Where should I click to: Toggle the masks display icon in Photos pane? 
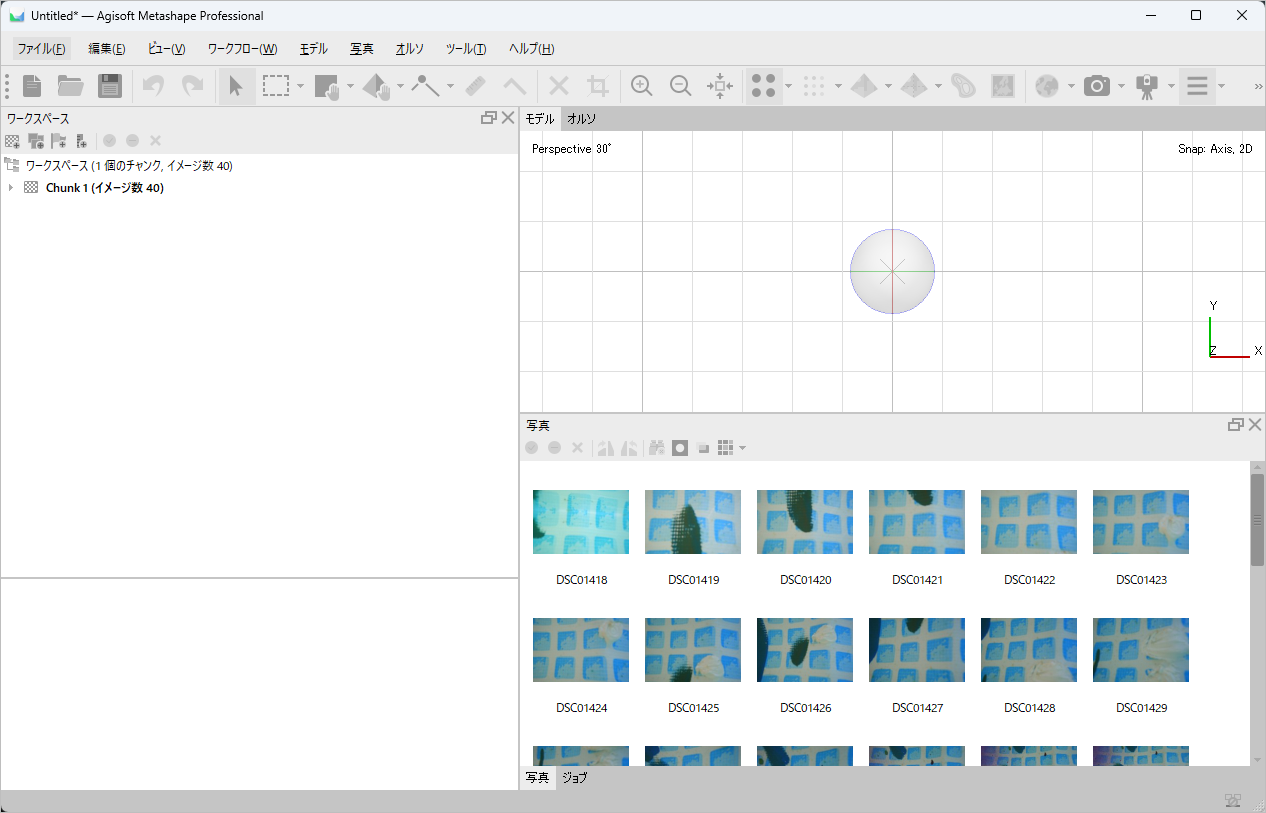point(680,448)
